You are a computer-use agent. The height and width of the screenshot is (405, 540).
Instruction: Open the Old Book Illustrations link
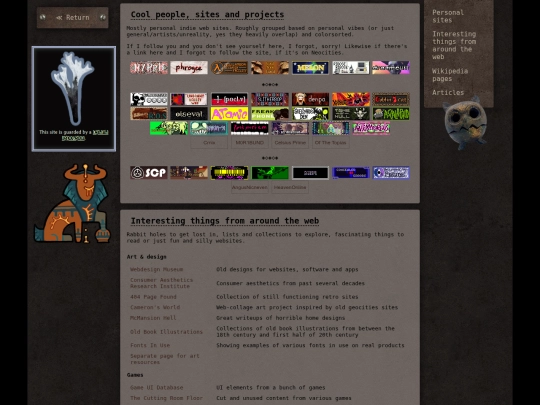[x=166, y=332]
